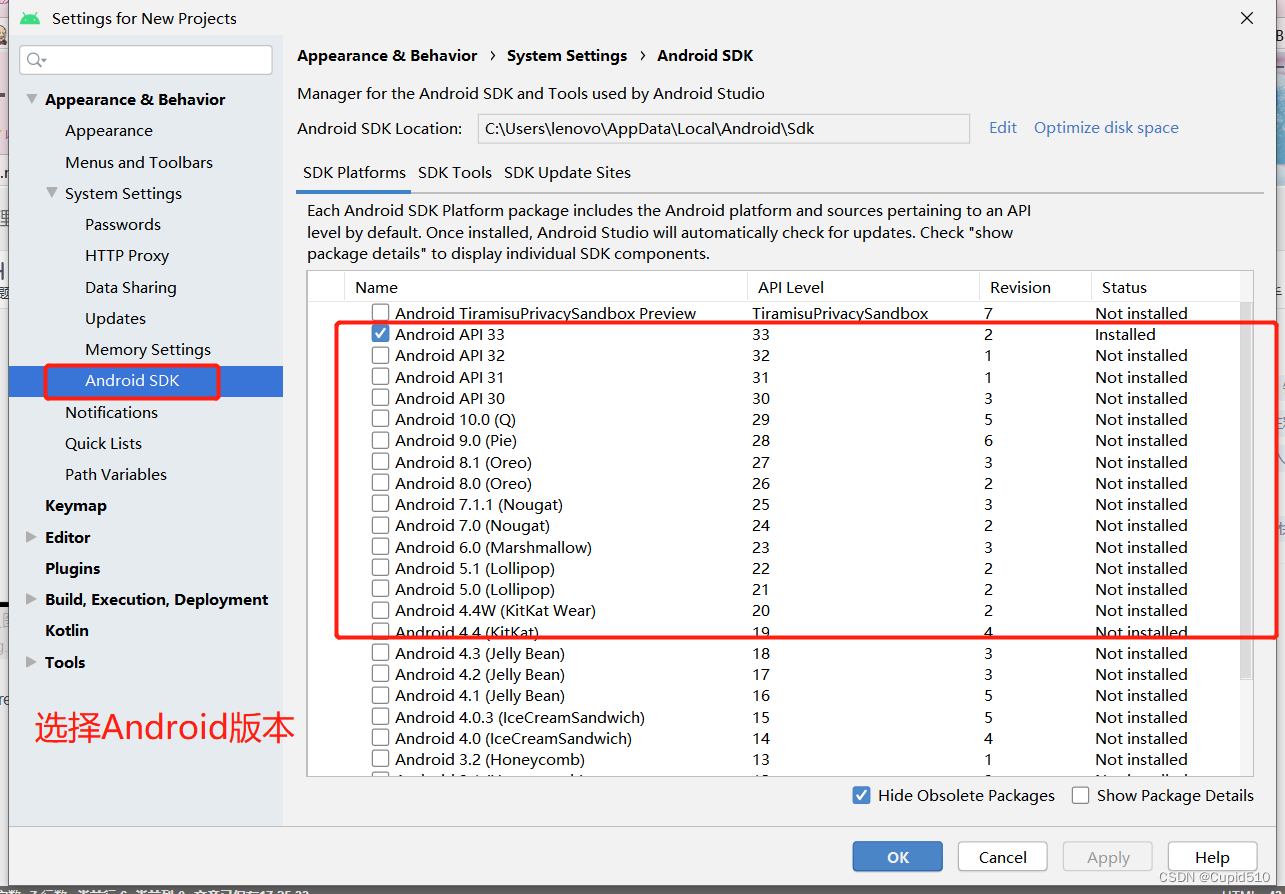Collapse the Appearance & Behavior tree arrow
This screenshot has width=1285, height=894.
[32, 99]
